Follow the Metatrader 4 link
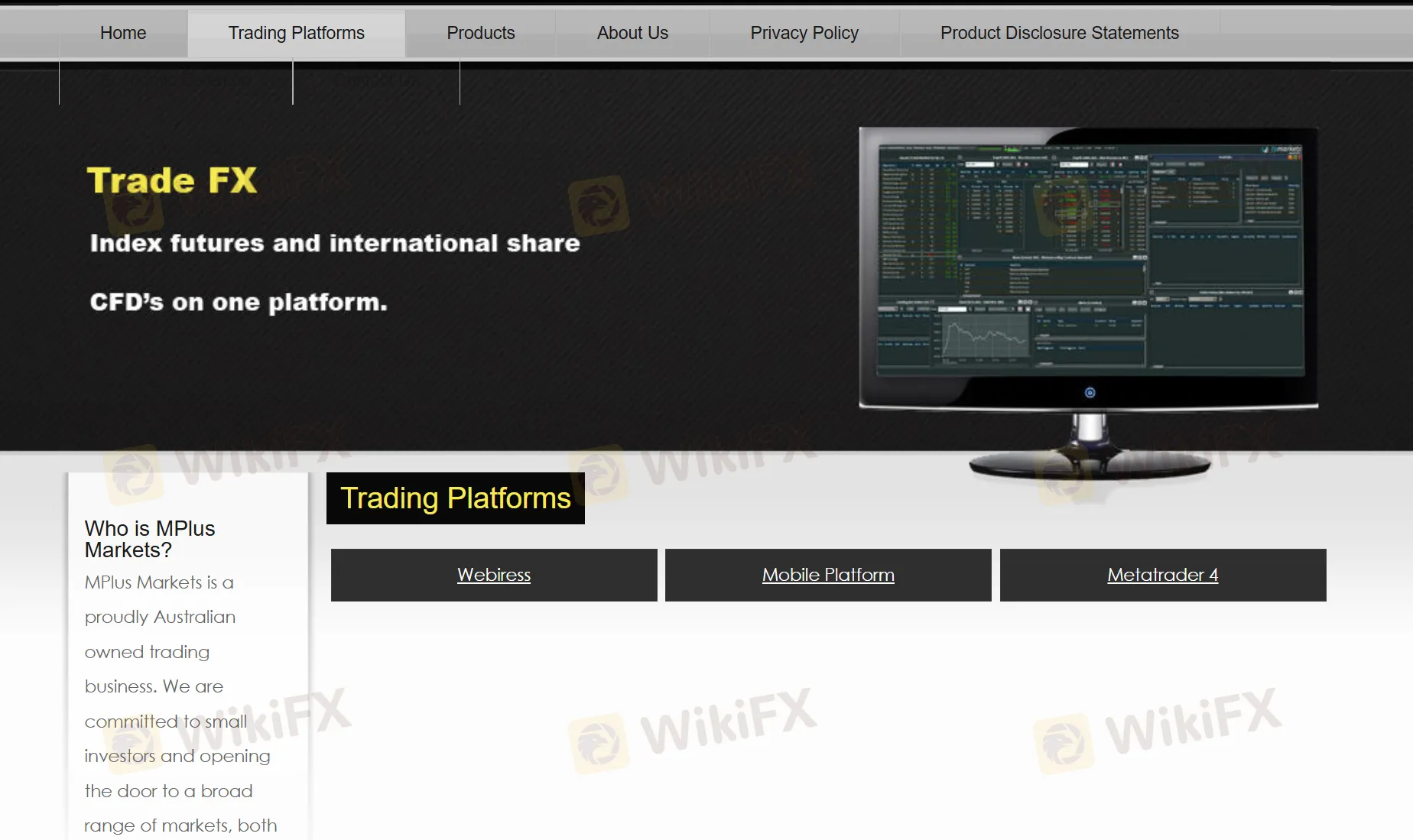 tap(1162, 575)
